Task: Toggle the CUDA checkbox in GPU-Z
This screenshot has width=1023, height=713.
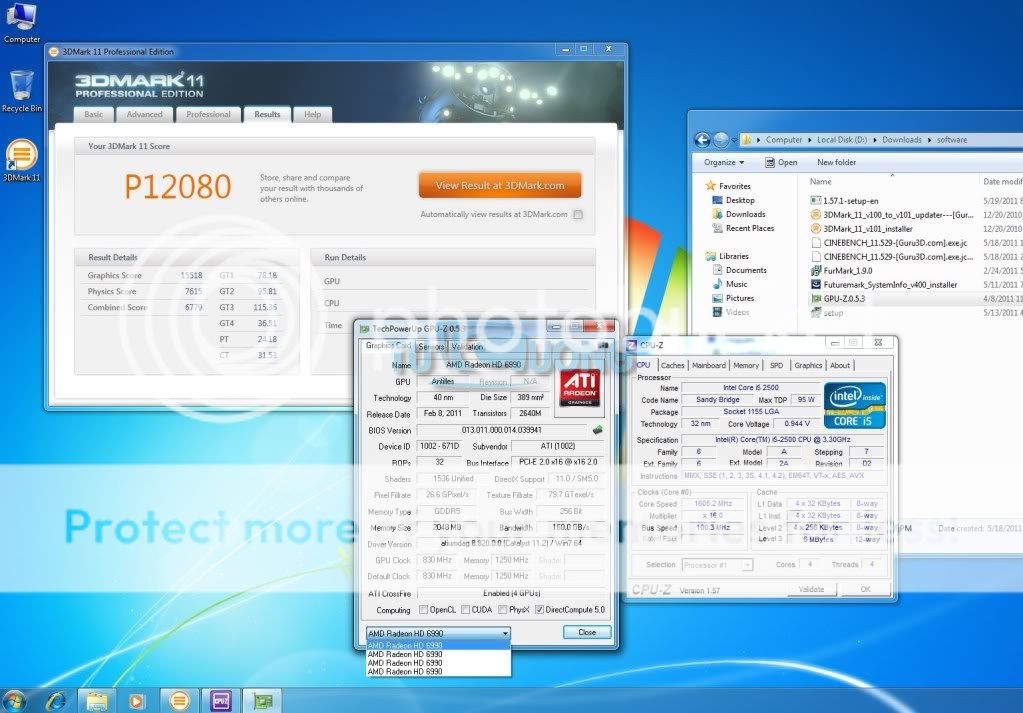Action: pos(465,610)
